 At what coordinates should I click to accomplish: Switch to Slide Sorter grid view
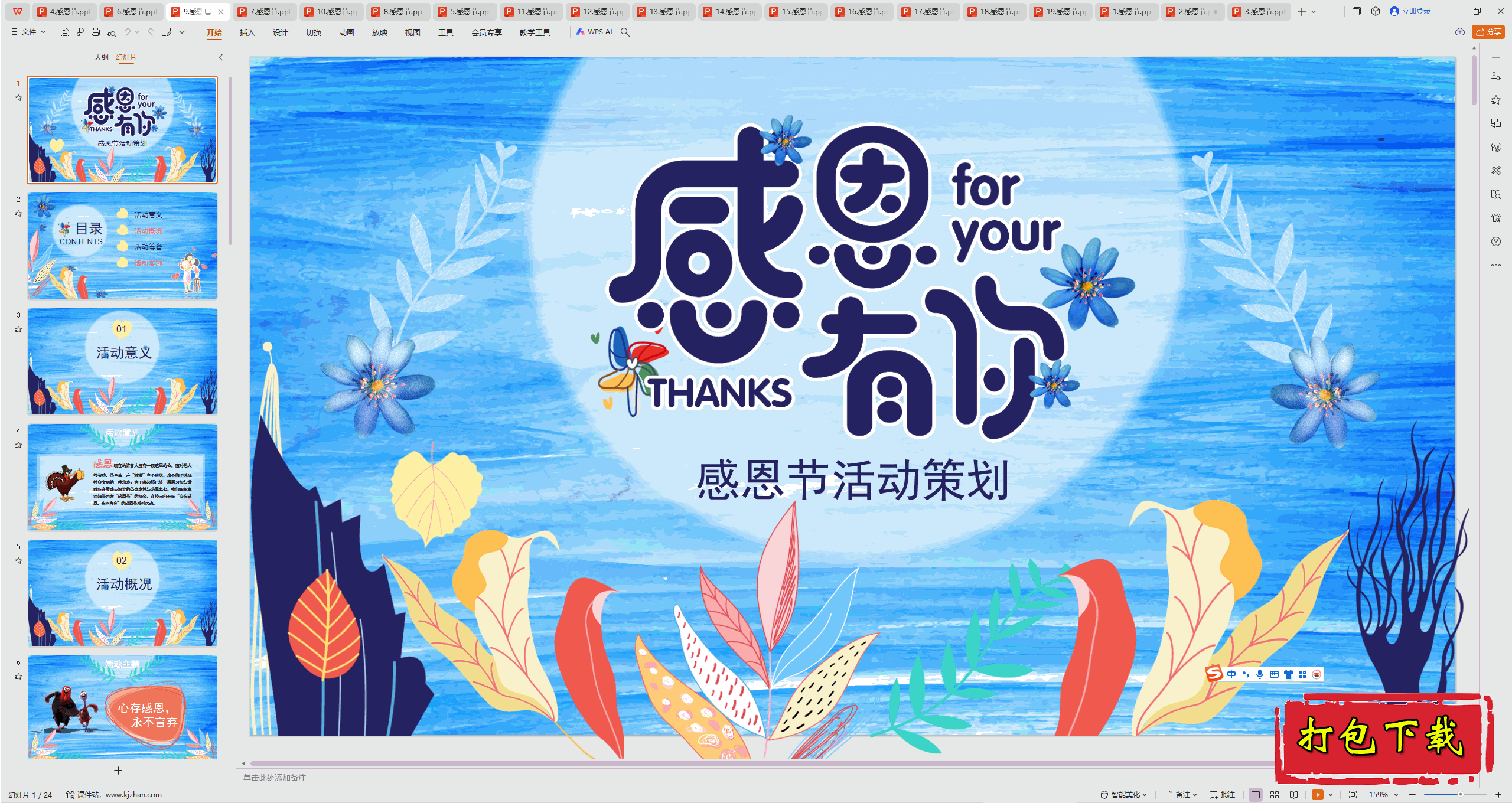pos(1275,795)
